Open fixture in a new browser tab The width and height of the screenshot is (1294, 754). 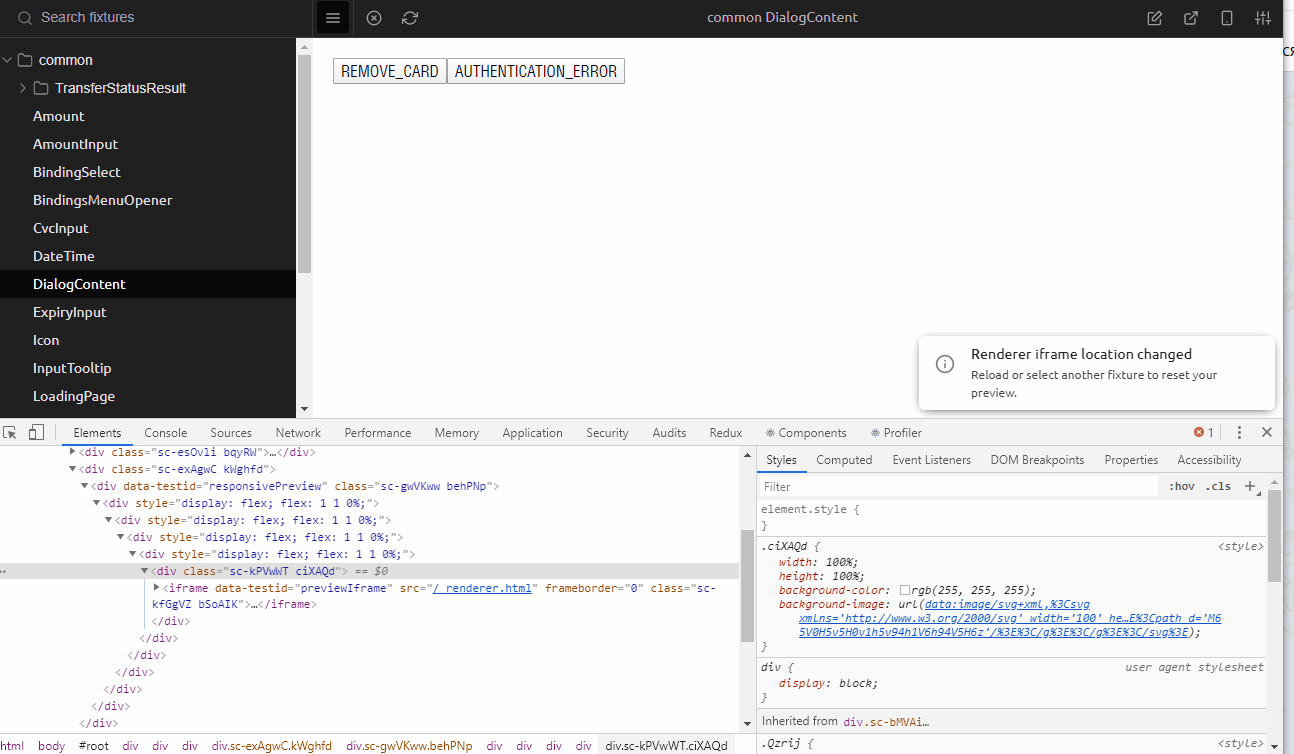(x=1190, y=18)
